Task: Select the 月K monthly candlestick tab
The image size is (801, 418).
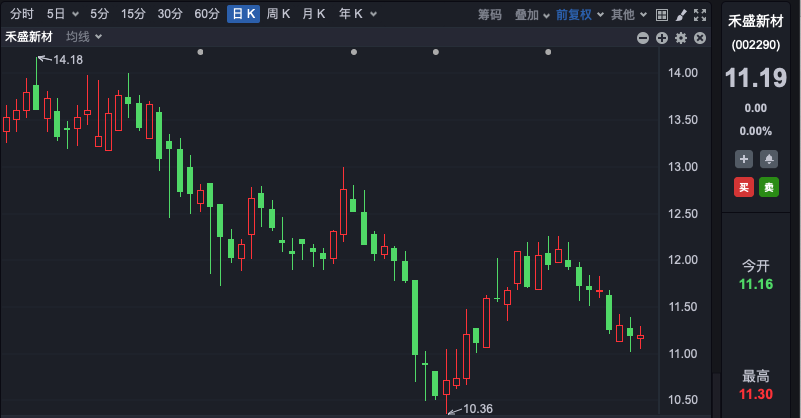Action: tap(314, 14)
